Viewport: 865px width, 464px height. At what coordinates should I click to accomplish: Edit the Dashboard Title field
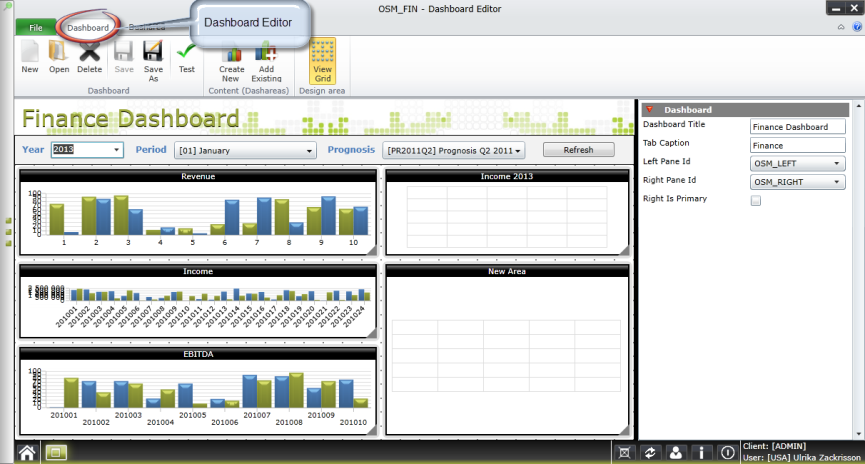[x=798, y=127]
